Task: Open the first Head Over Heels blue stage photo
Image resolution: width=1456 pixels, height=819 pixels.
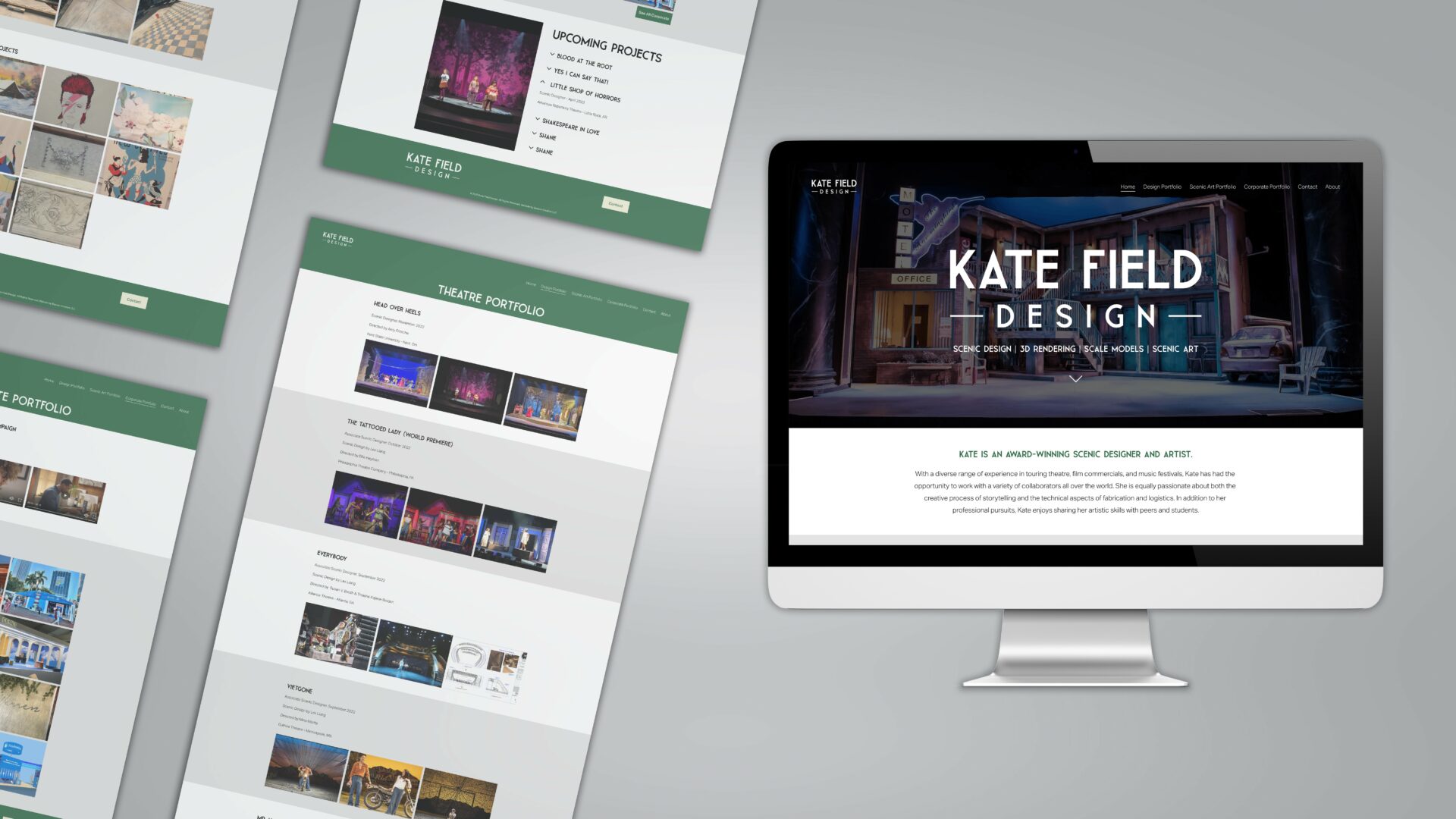Action: point(396,373)
